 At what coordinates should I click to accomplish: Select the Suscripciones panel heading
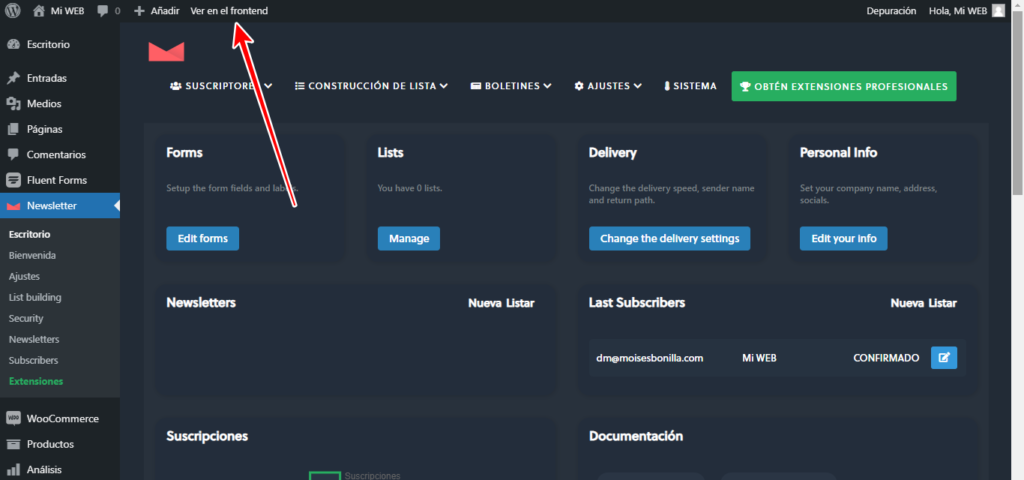click(x=207, y=436)
